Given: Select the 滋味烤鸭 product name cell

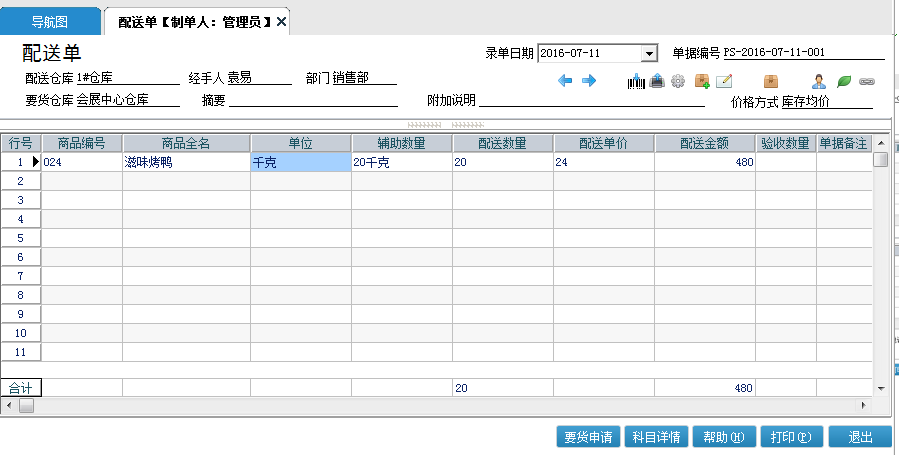Looking at the screenshot, I should tap(186, 162).
